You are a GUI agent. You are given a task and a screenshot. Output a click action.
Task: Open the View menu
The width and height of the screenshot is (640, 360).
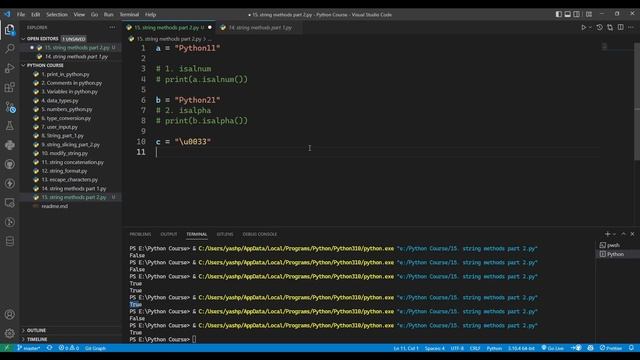tap(79, 14)
